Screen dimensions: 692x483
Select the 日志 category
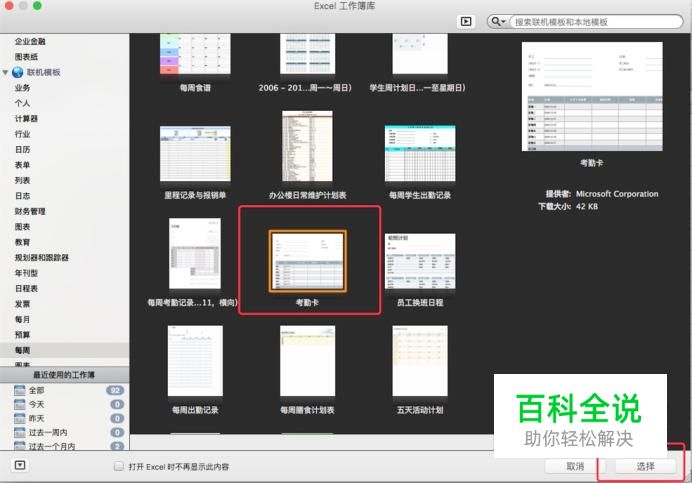[23, 196]
